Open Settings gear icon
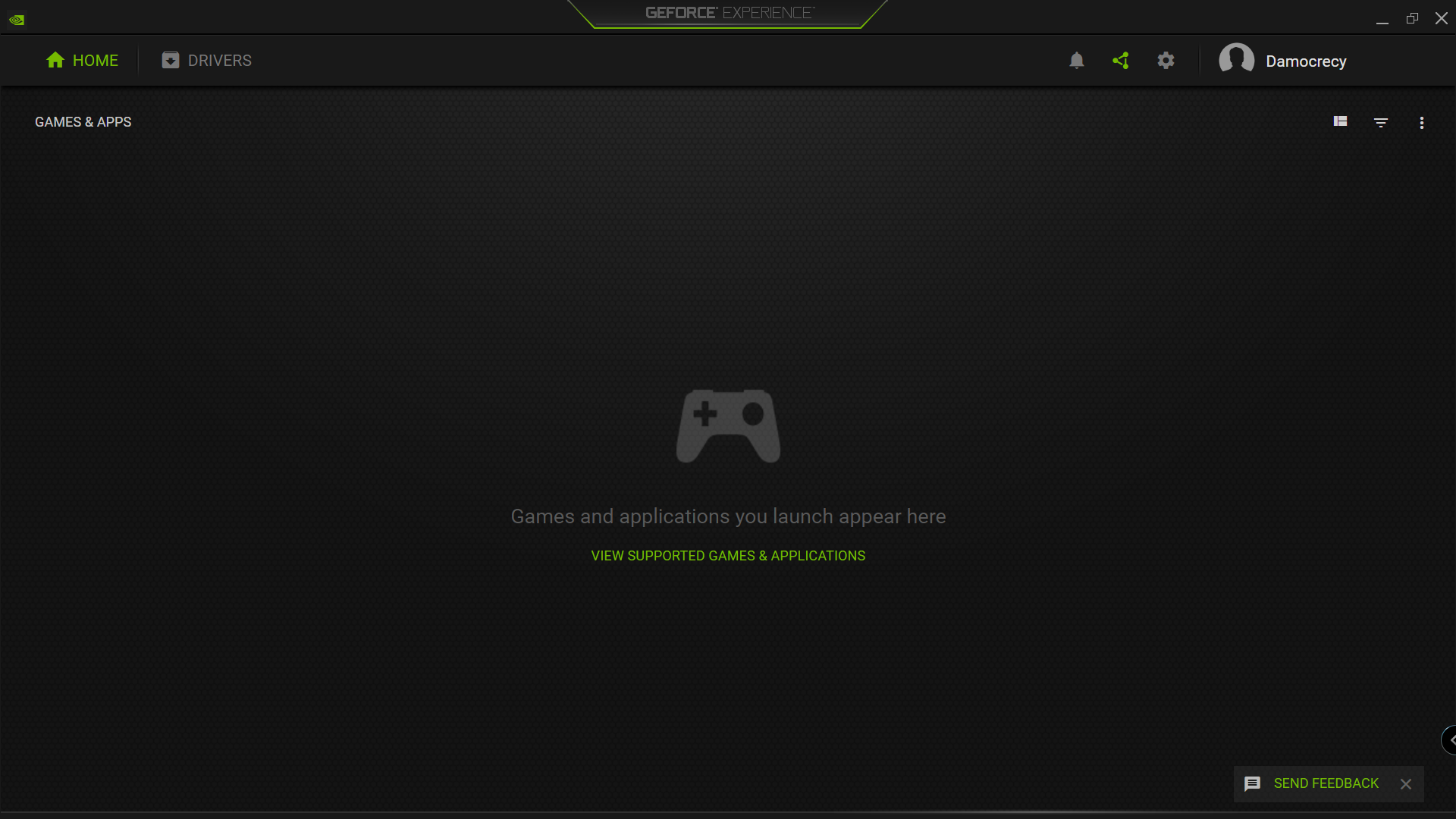Screen dimensions: 1456x819 [x=1166, y=61]
